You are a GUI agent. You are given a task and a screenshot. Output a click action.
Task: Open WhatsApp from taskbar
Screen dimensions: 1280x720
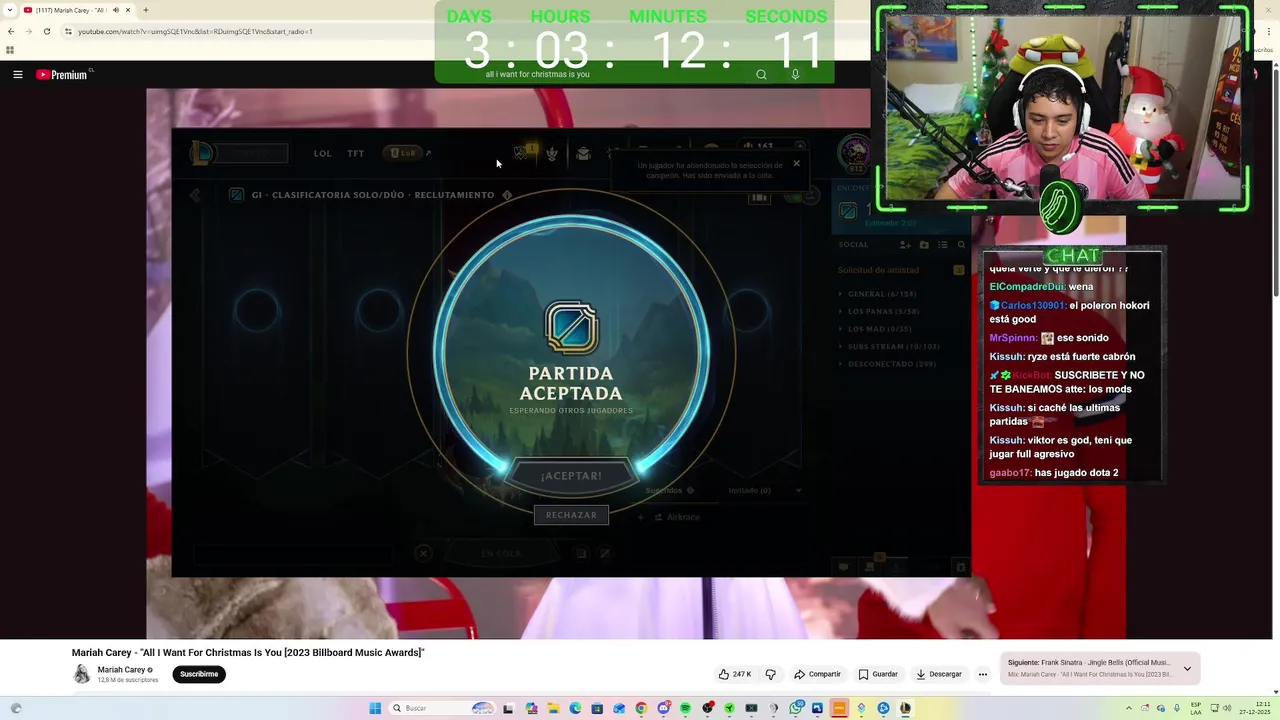pos(795,708)
